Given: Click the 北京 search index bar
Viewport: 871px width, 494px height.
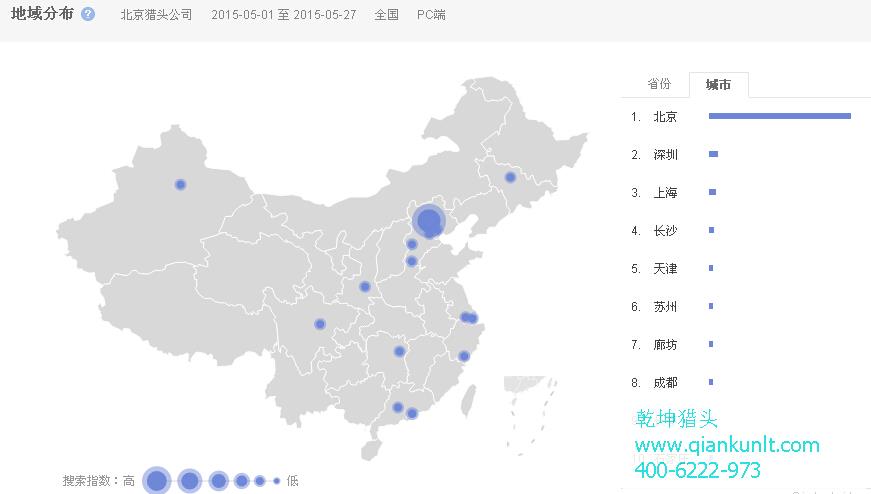Looking at the screenshot, I should [779, 116].
